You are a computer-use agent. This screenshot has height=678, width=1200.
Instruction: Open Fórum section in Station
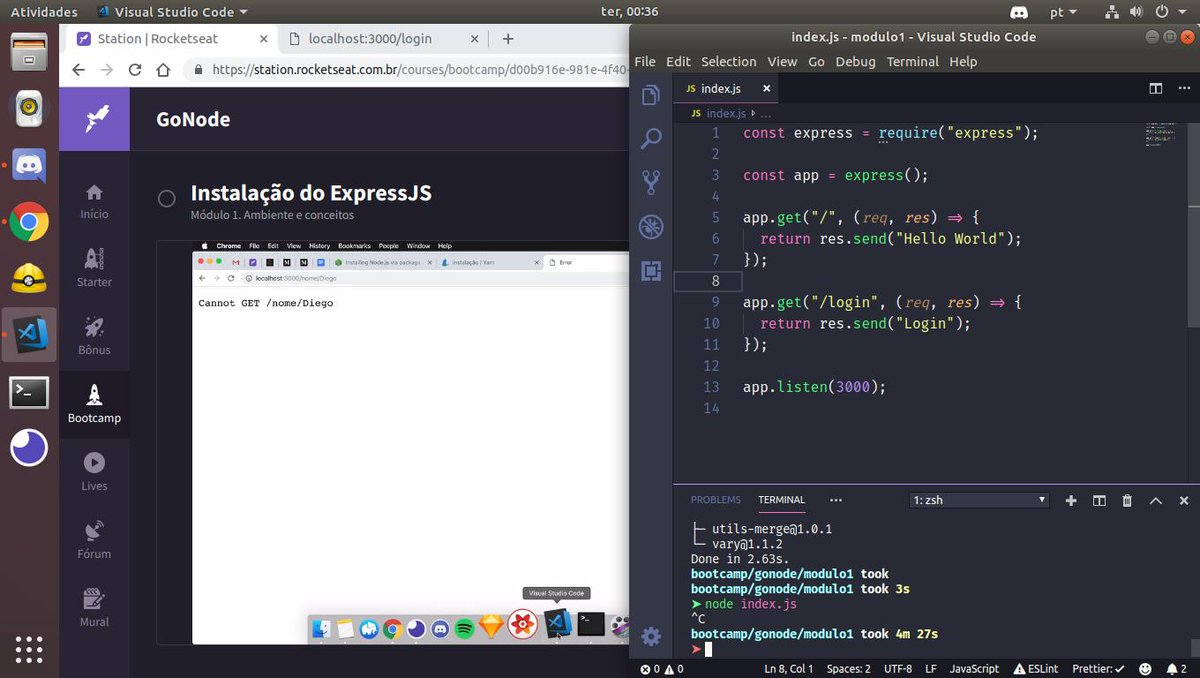pyautogui.click(x=94, y=541)
